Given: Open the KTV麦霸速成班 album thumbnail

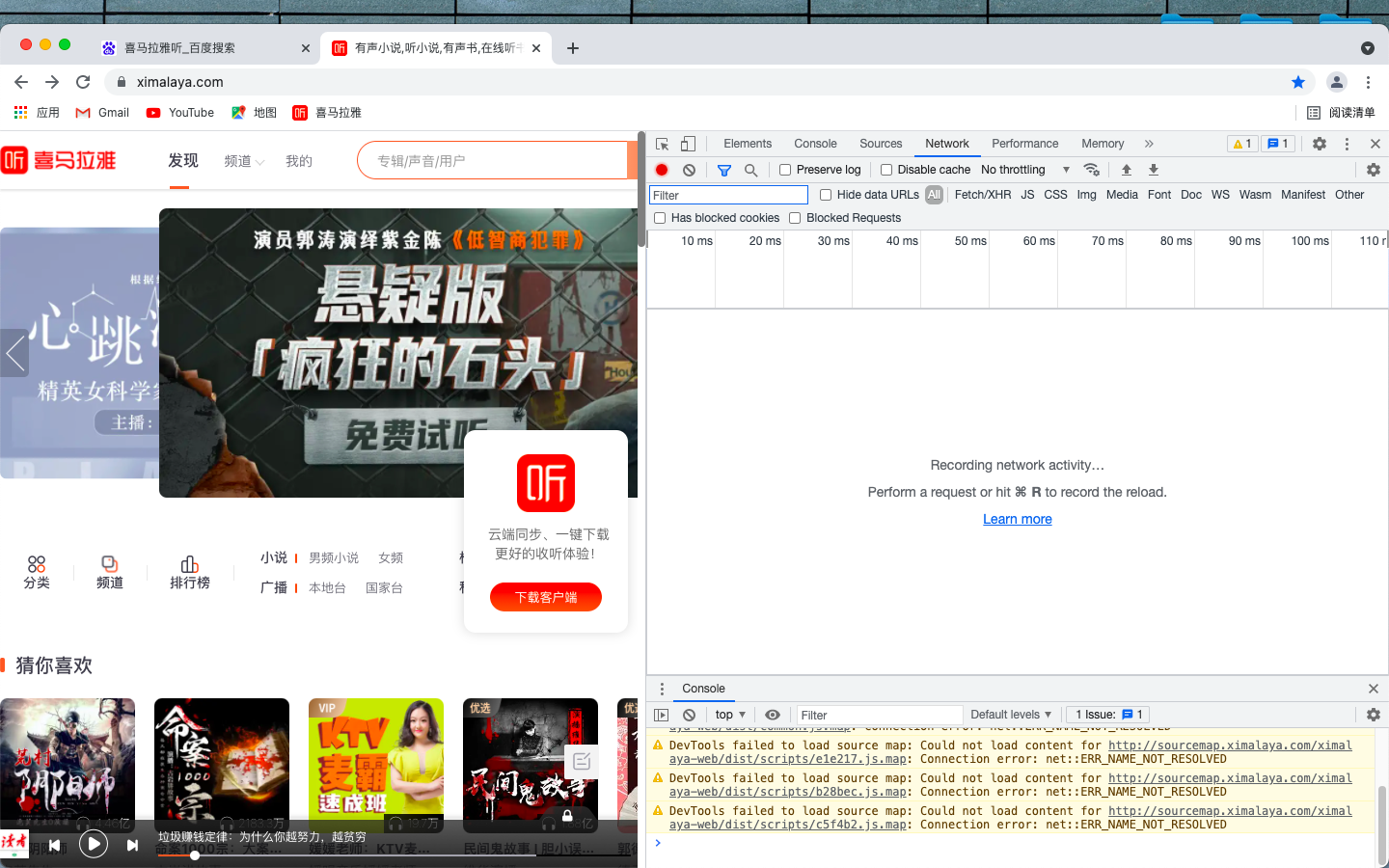Looking at the screenshot, I should pos(376,766).
